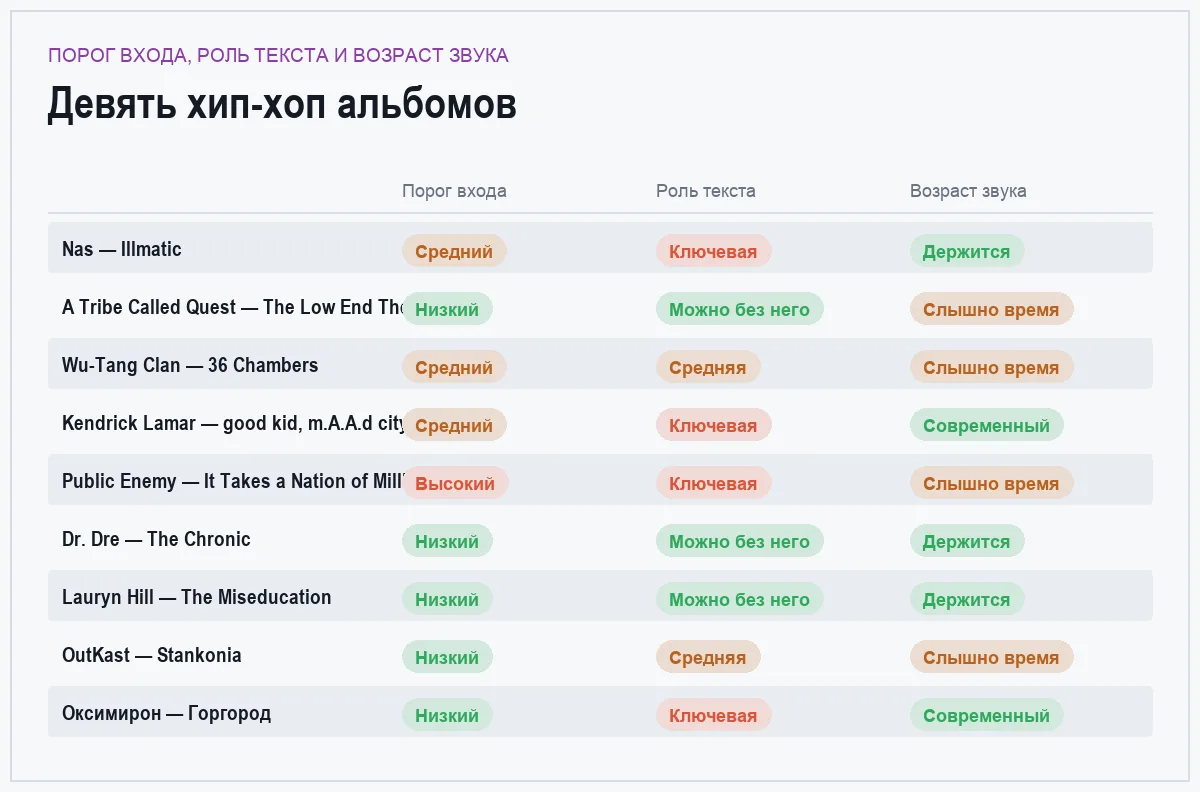Click the Dr. Dre — The Chronic title
Viewport: 1200px width, 792px height.
coord(156,539)
